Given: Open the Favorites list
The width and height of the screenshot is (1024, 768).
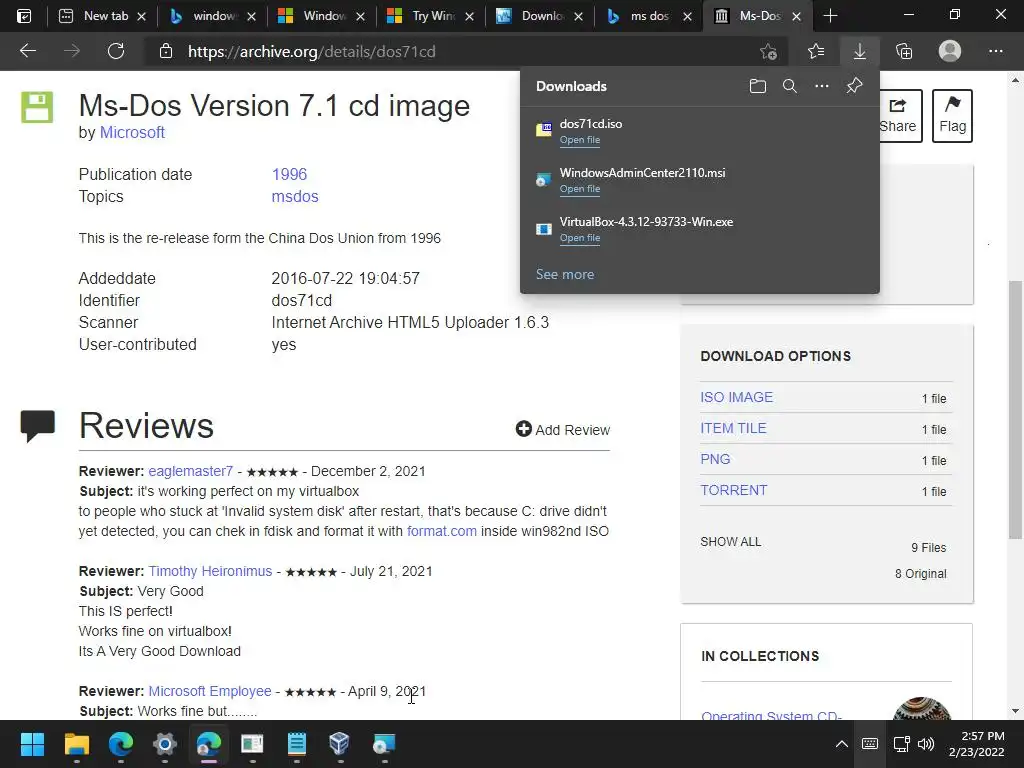Looking at the screenshot, I should point(816,51).
